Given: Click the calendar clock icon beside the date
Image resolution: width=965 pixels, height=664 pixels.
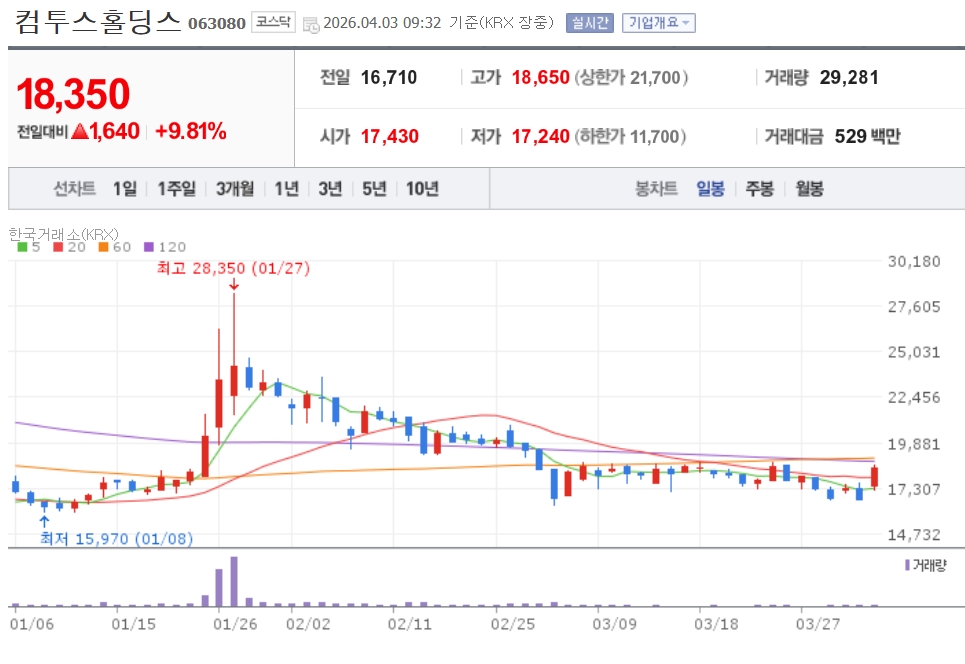Looking at the screenshot, I should coord(311,25).
